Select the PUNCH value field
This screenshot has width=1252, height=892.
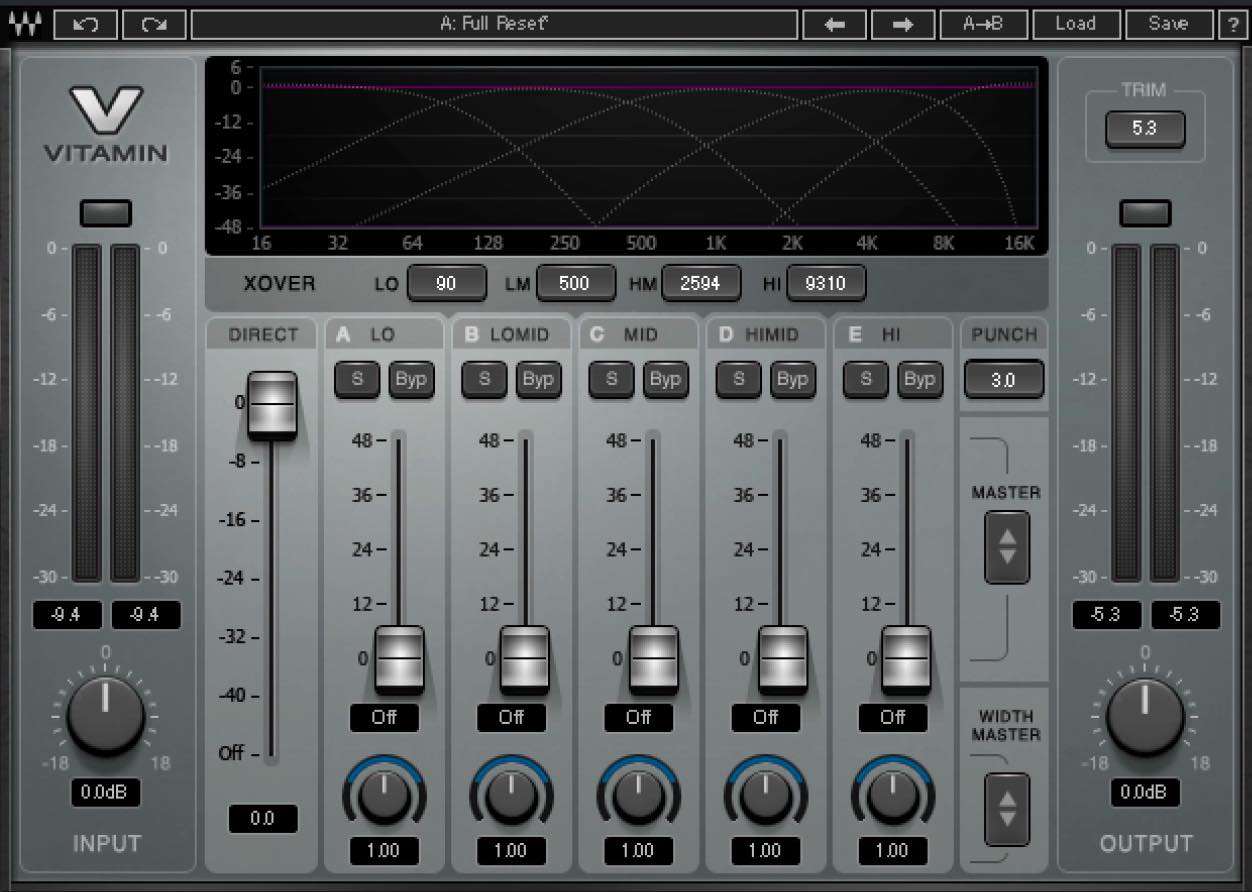[1004, 380]
